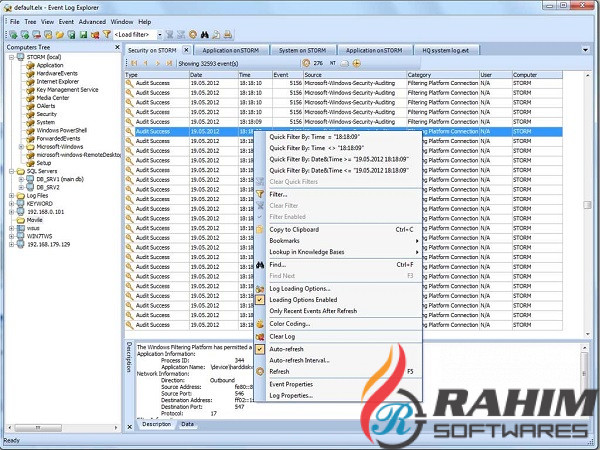Open the Advanced menu
The height and width of the screenshot is (450, 600).
point(92,22)
